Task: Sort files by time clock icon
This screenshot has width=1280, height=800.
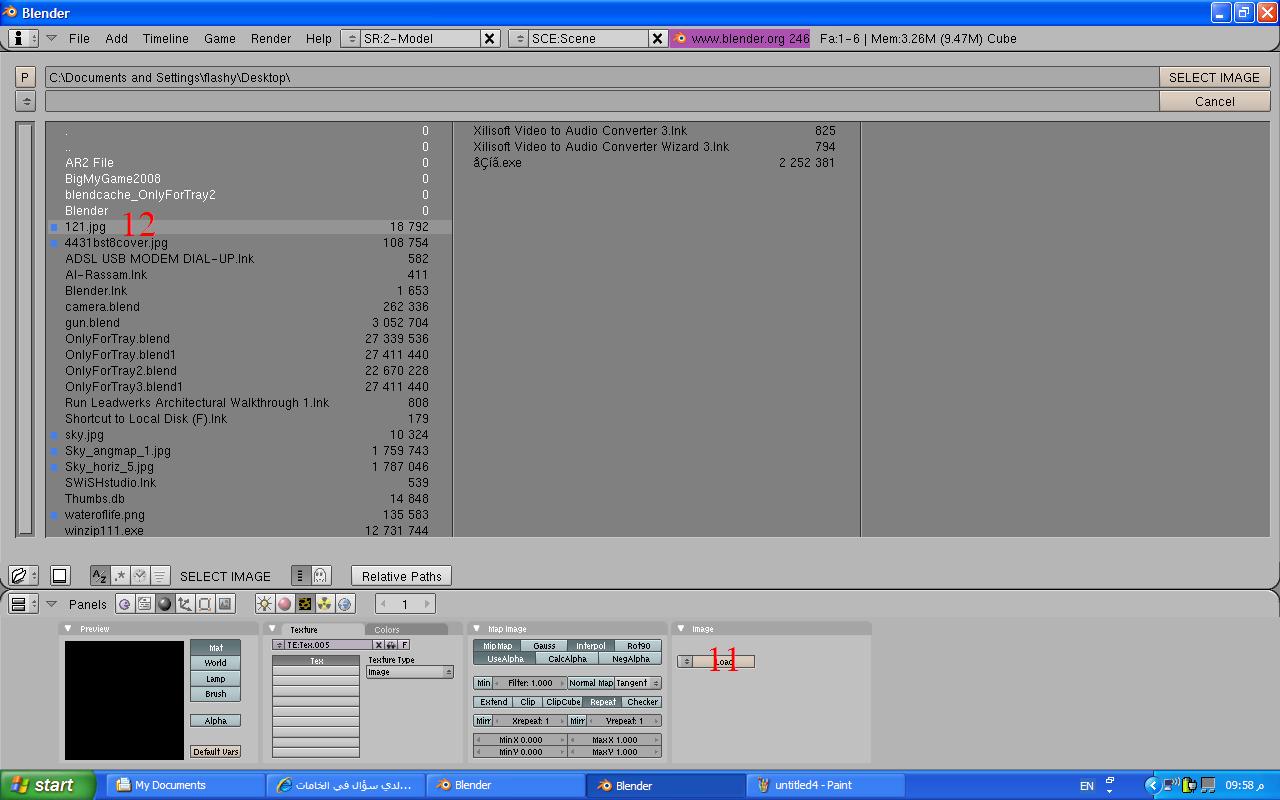Action: [x=140, y=576]
